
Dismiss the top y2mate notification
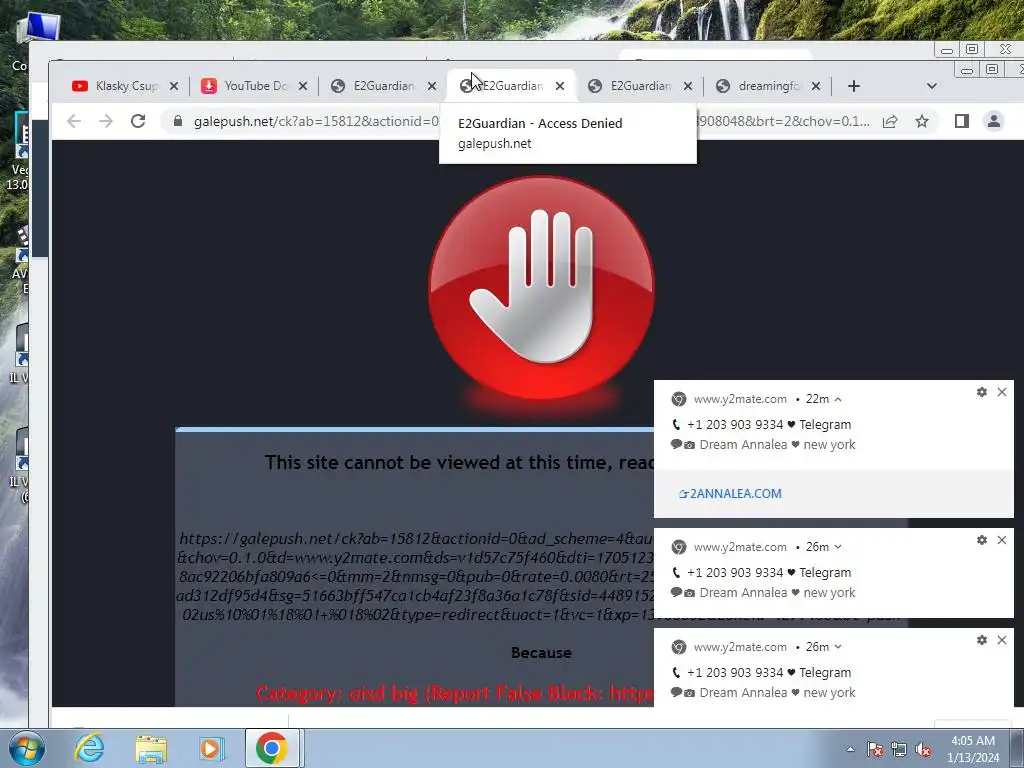click(1002, 392)
